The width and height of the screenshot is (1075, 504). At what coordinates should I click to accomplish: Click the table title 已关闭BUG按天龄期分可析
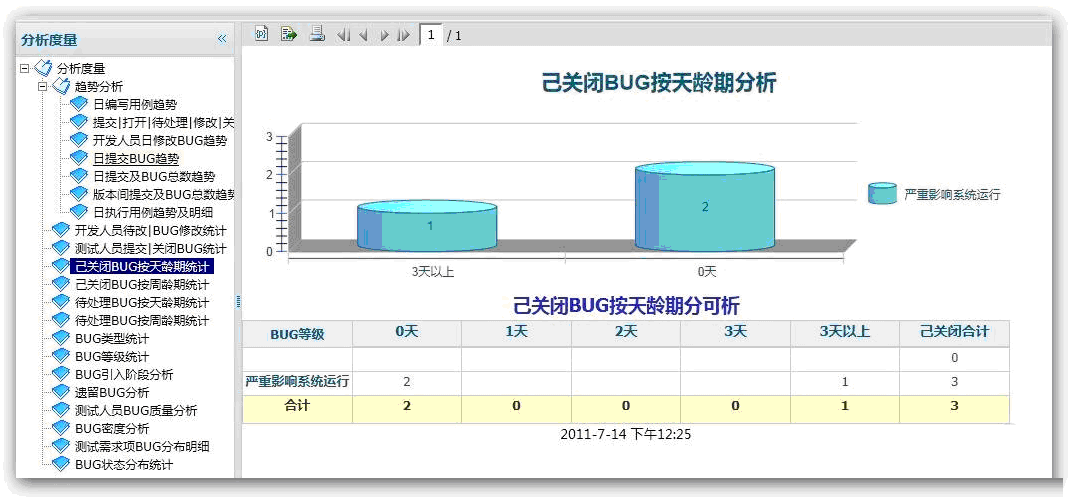click(x=626, y=305)
